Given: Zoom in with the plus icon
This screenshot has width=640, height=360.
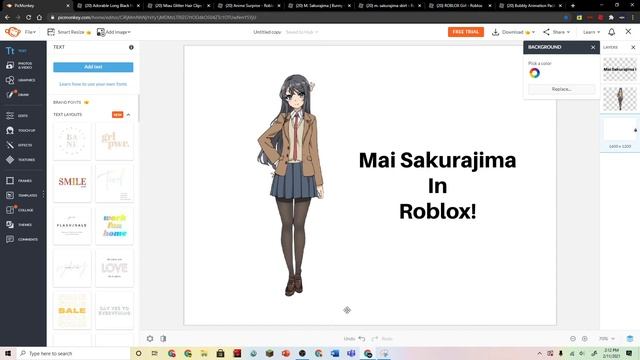Looking at the screenshot, I should pos(584,339).
